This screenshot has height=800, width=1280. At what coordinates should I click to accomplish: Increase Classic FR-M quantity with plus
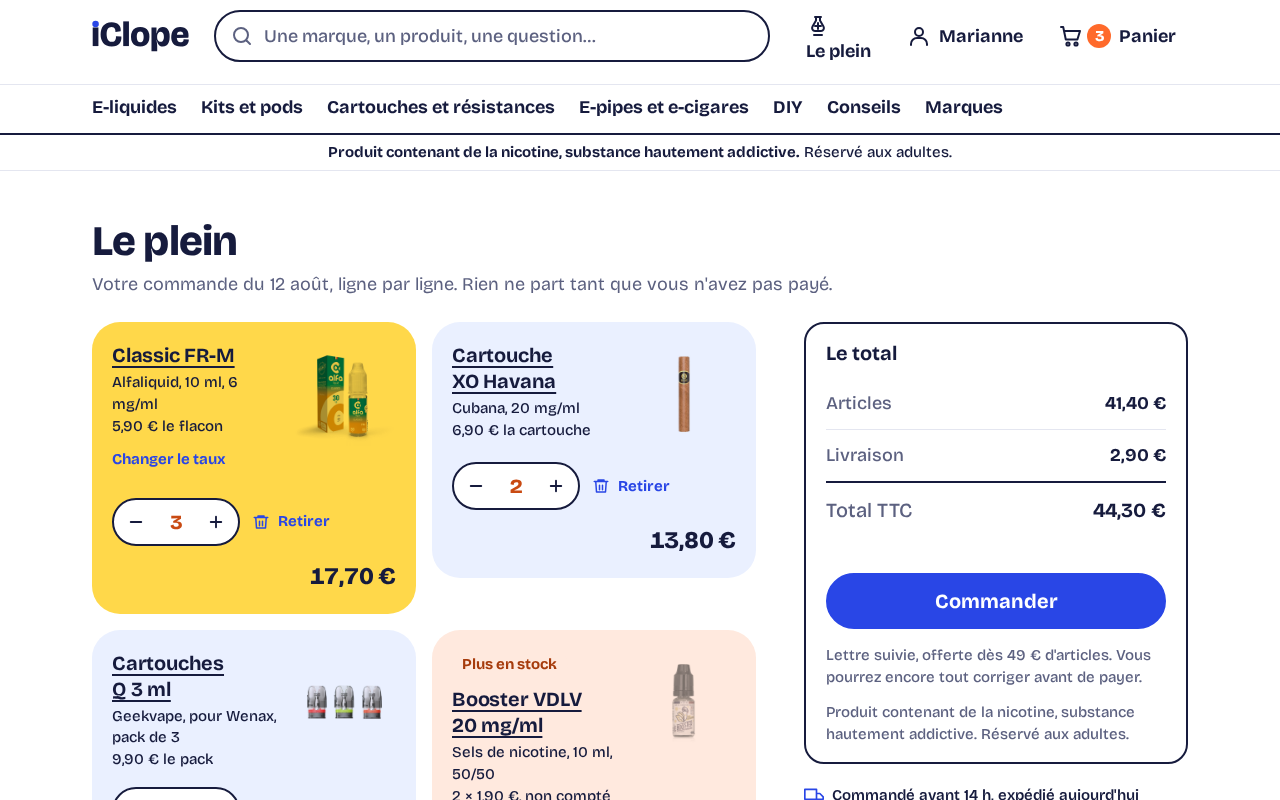tap(216, 522)
